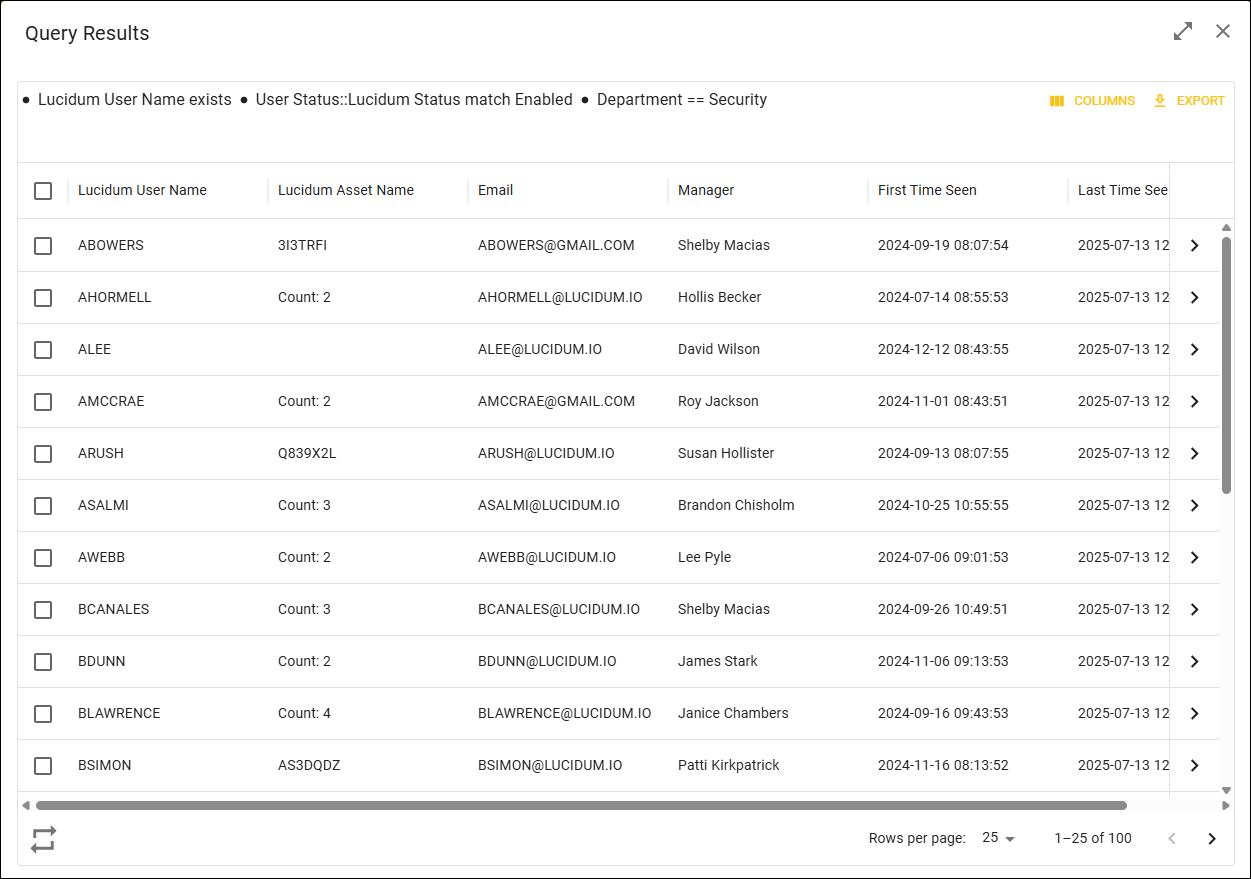The height and width of the screenshot is (879, 1251).
Task: Click the horizontal scrollbar thumb
Action: pyautogui.click(x=581, y=805)
